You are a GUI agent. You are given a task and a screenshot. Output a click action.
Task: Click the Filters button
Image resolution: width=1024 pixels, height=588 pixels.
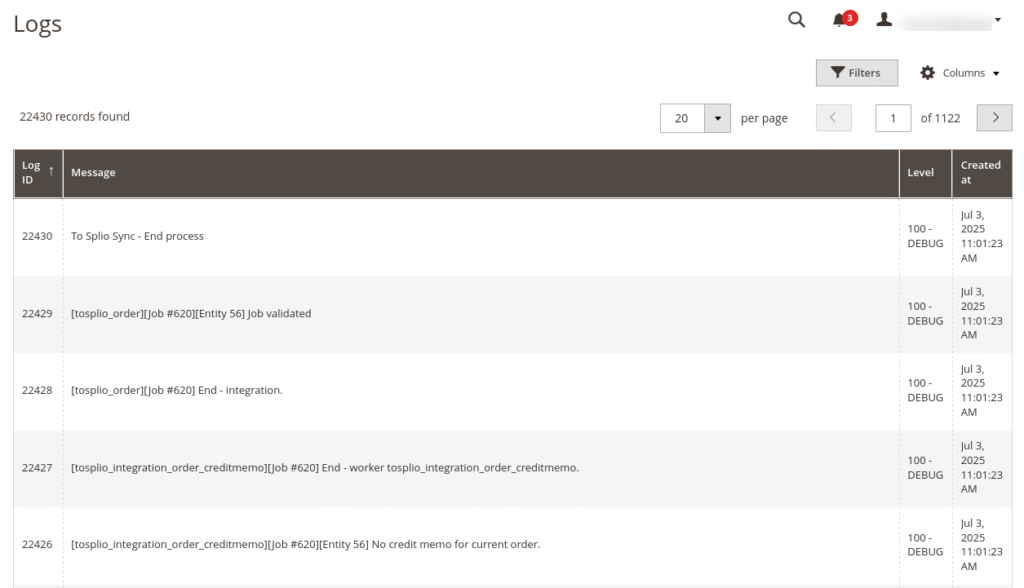pos(856,73)
